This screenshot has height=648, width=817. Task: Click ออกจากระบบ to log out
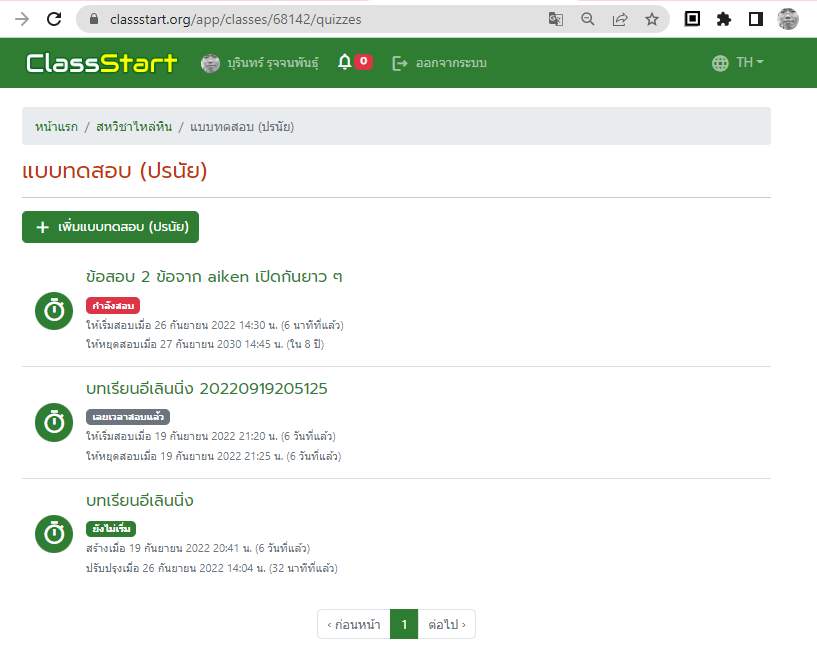(x=440, y=63)
